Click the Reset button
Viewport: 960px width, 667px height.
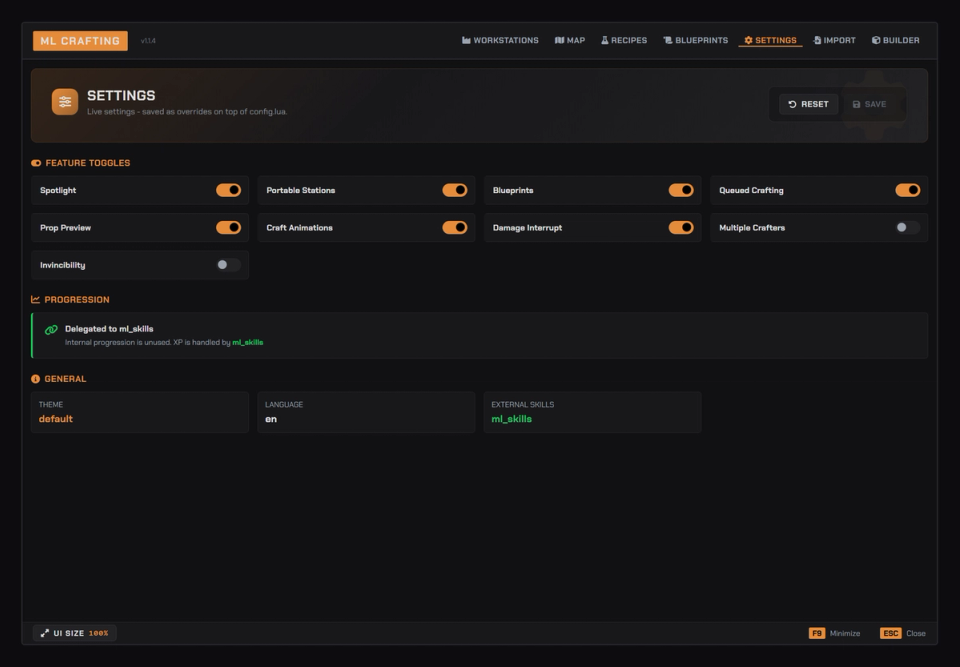[808, 104]
